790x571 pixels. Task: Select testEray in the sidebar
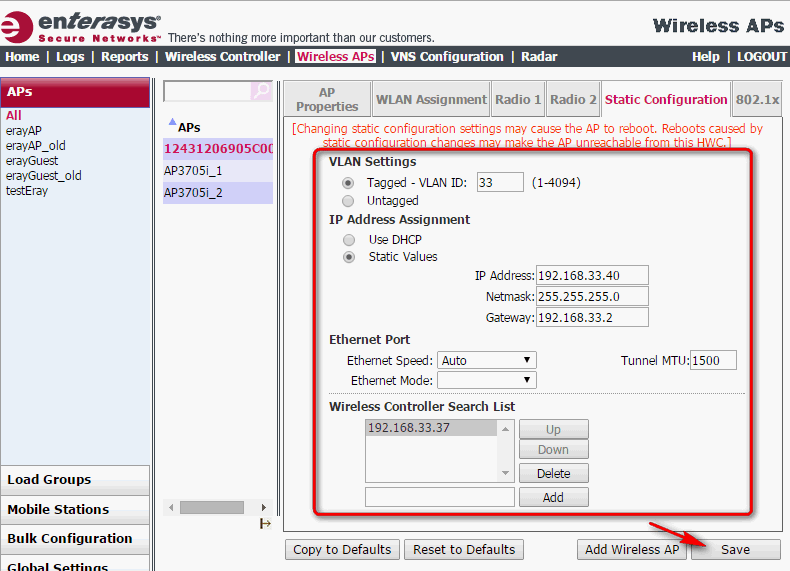(x=27, y=191)
